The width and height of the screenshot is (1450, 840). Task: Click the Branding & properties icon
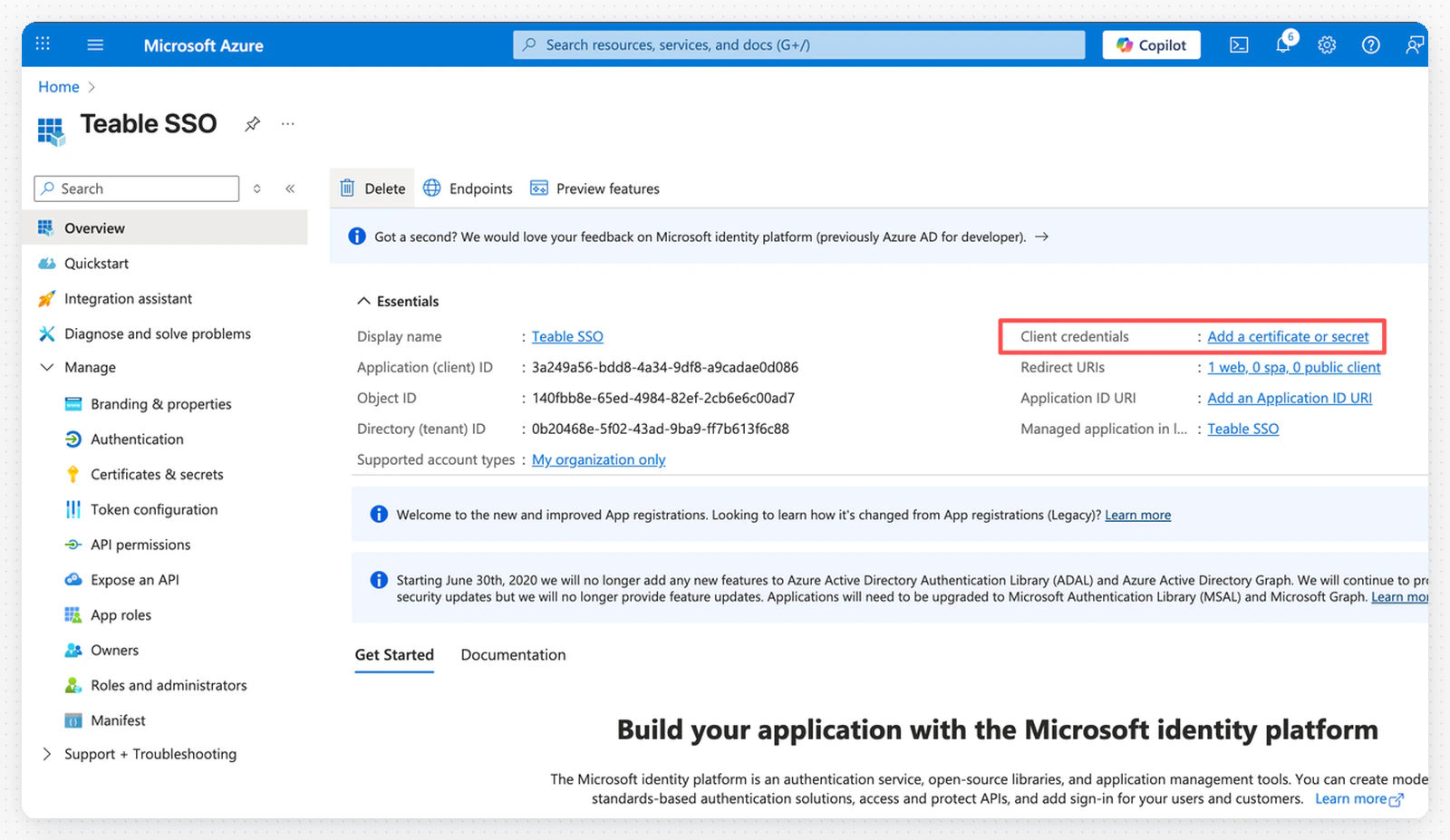[x=73, y=404]
